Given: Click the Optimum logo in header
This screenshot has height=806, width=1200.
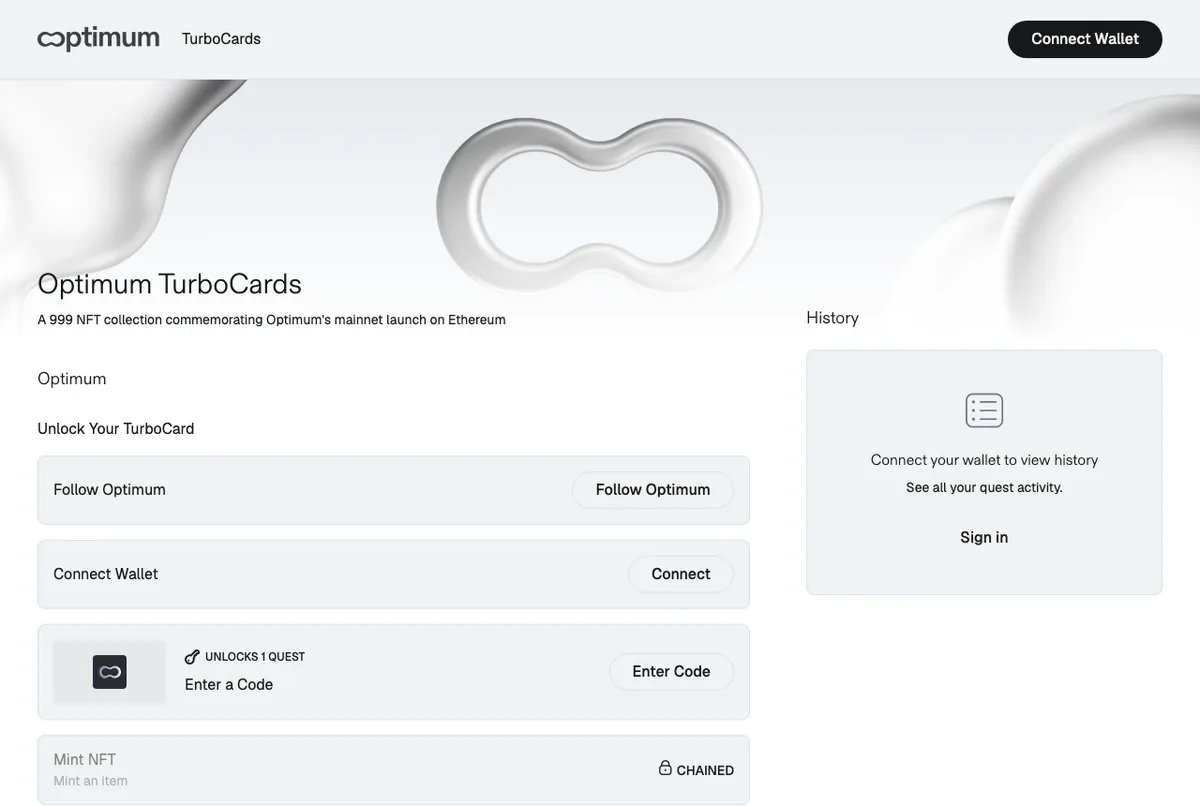Looking at the screenshot, I should coord(98,39).
